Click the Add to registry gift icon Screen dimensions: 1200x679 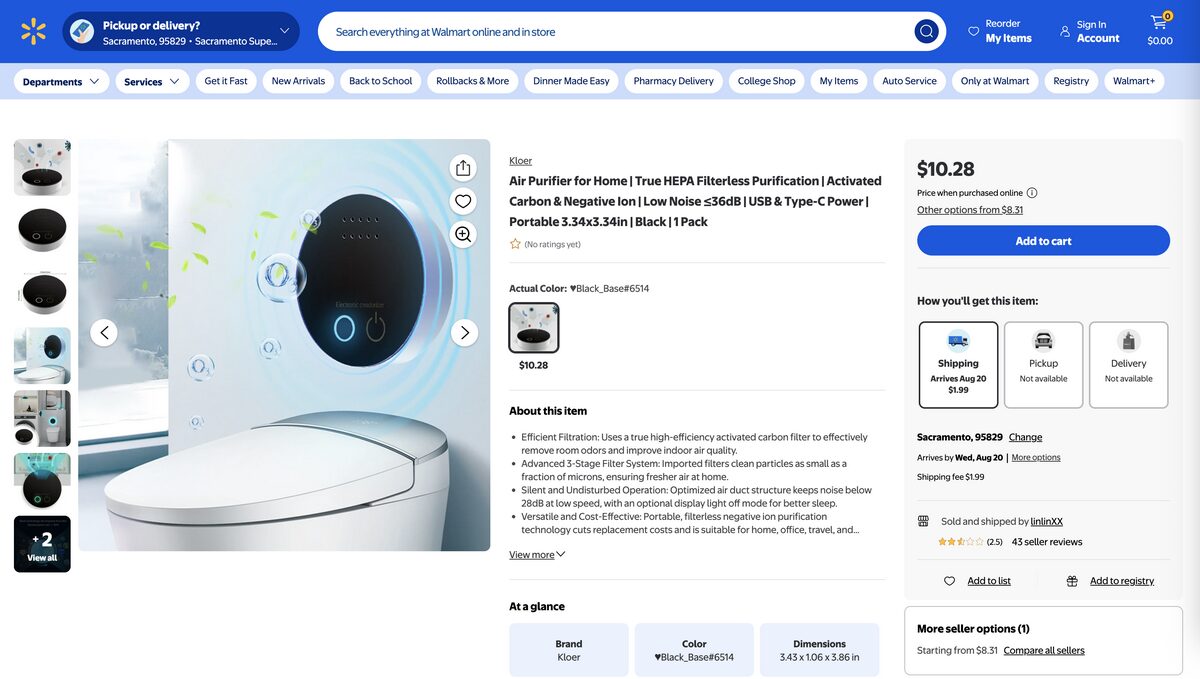[1072, 581]
